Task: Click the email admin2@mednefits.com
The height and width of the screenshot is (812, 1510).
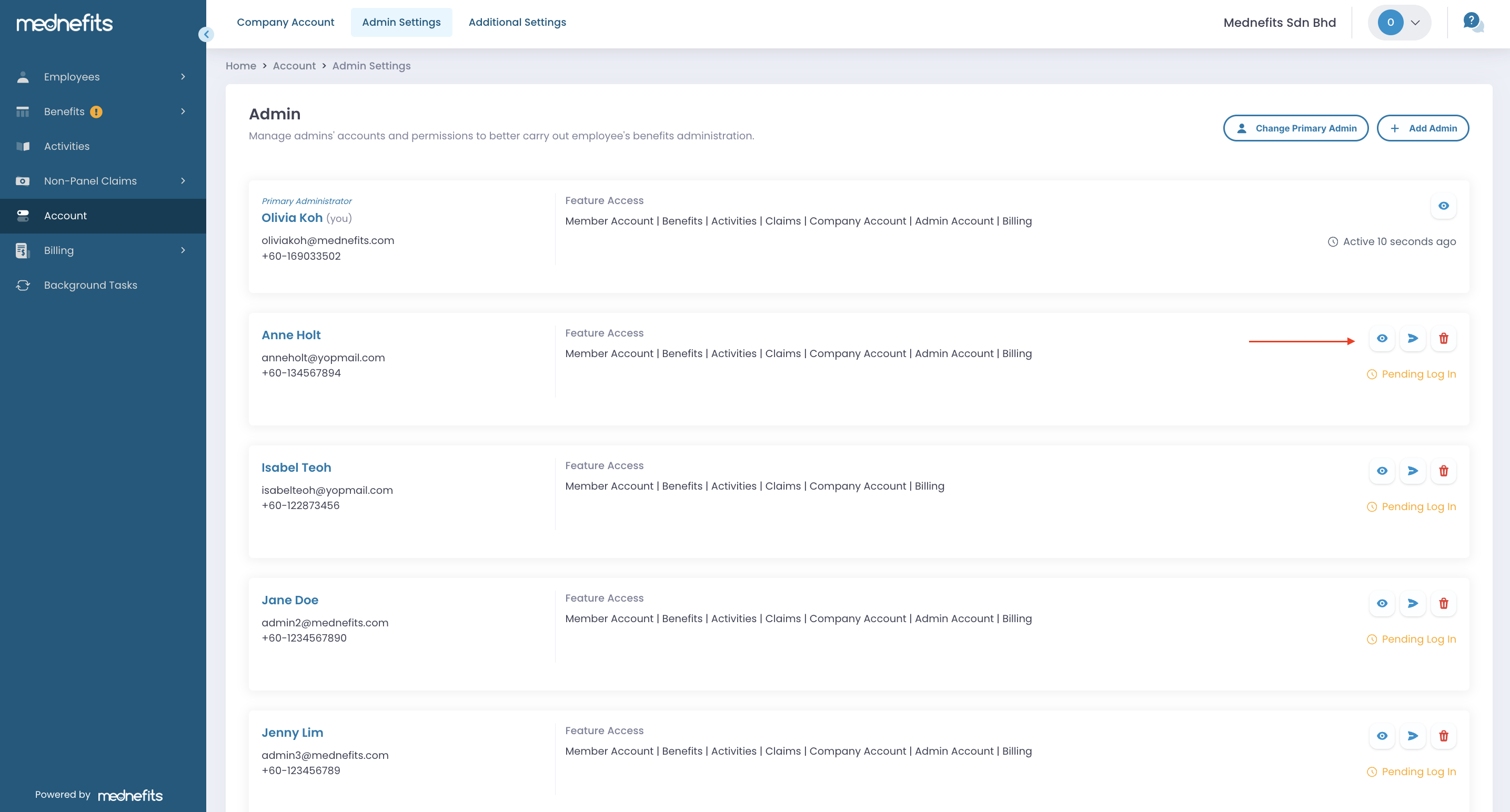Action: [x=325, y=623]
